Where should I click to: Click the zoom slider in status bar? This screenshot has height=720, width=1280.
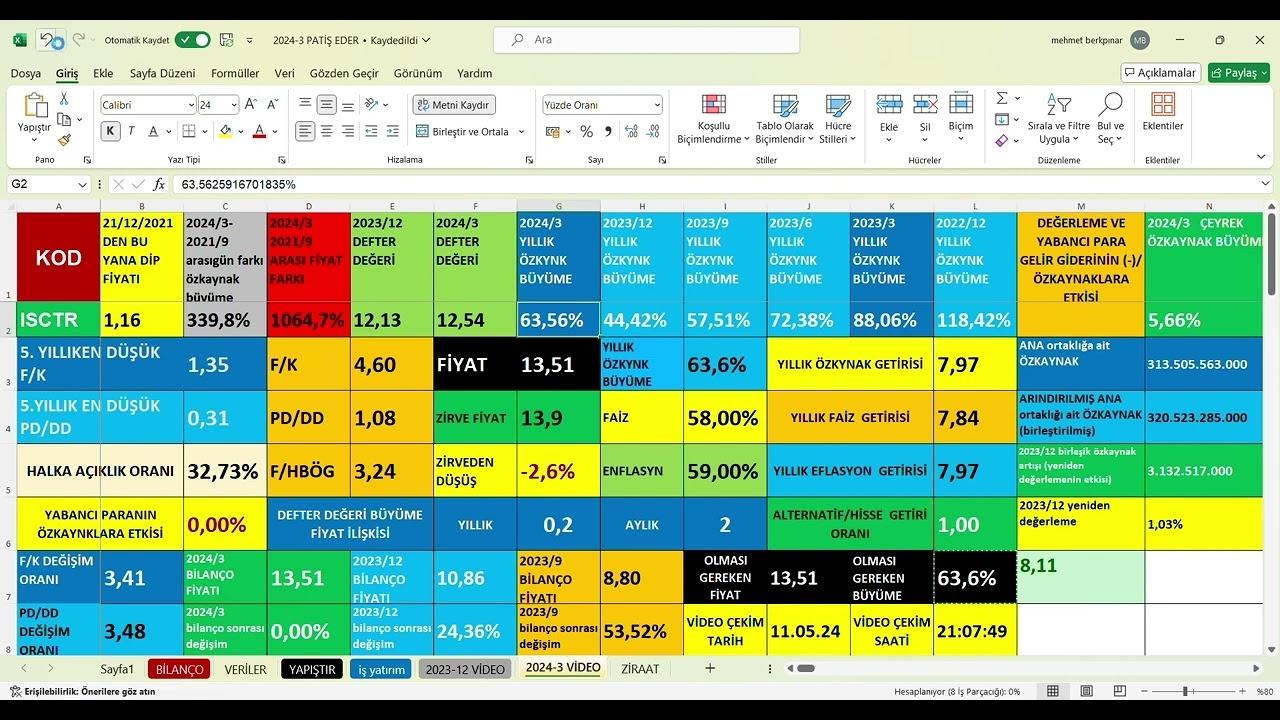point(1186,691)
